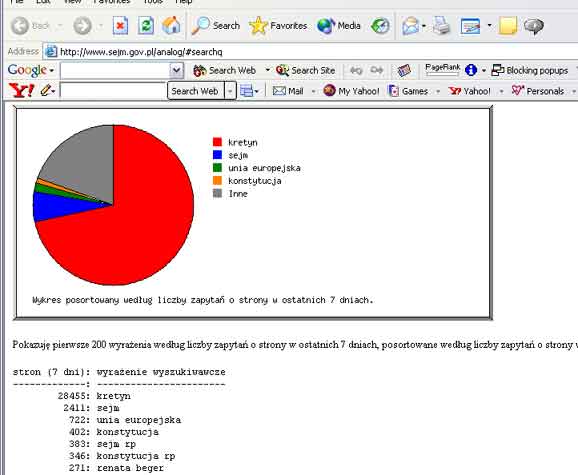
Task: Click the PageRank indicator
Action: pos(442,70)
